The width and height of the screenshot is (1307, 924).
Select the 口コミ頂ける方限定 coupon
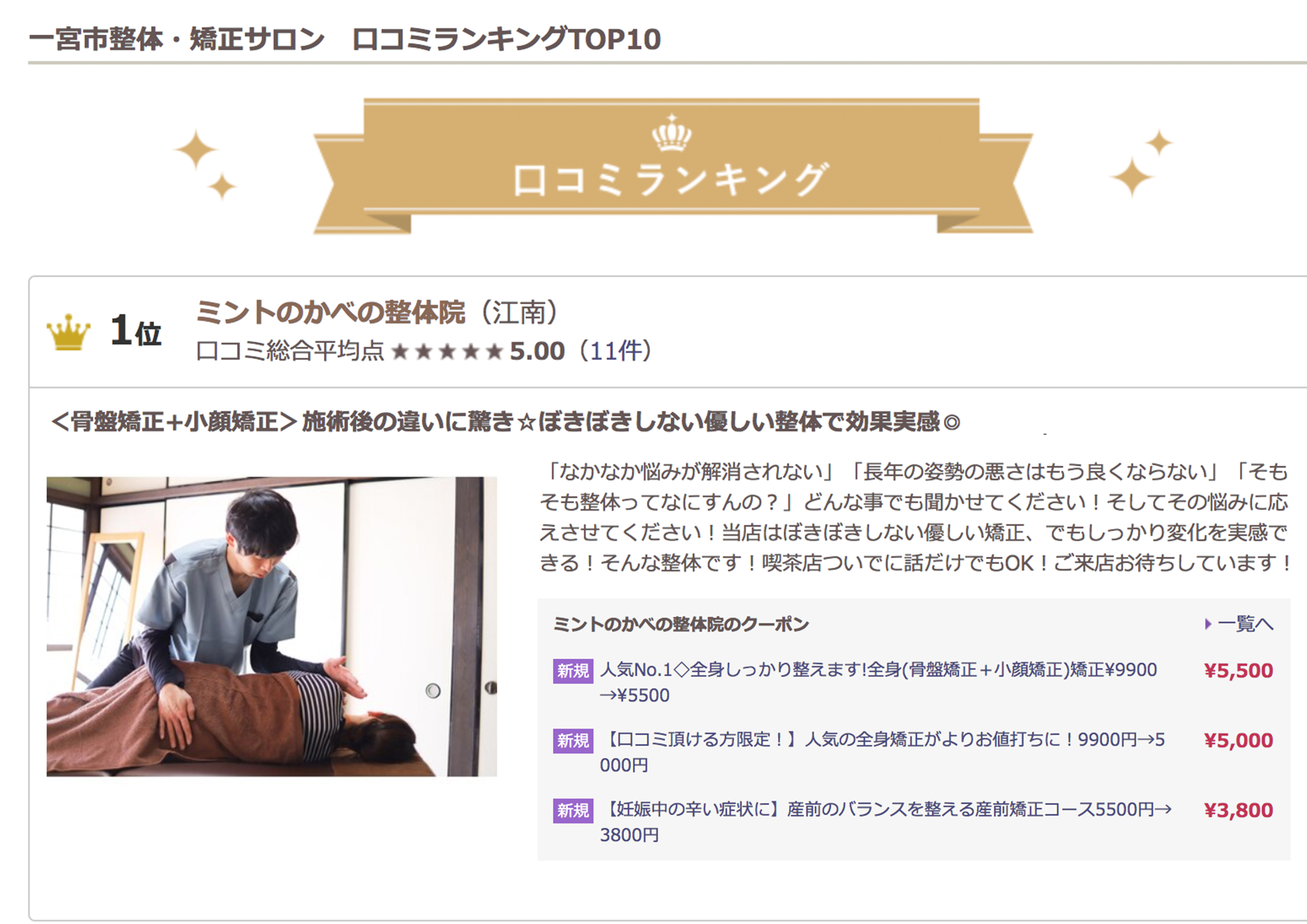(x=882, y=752)
